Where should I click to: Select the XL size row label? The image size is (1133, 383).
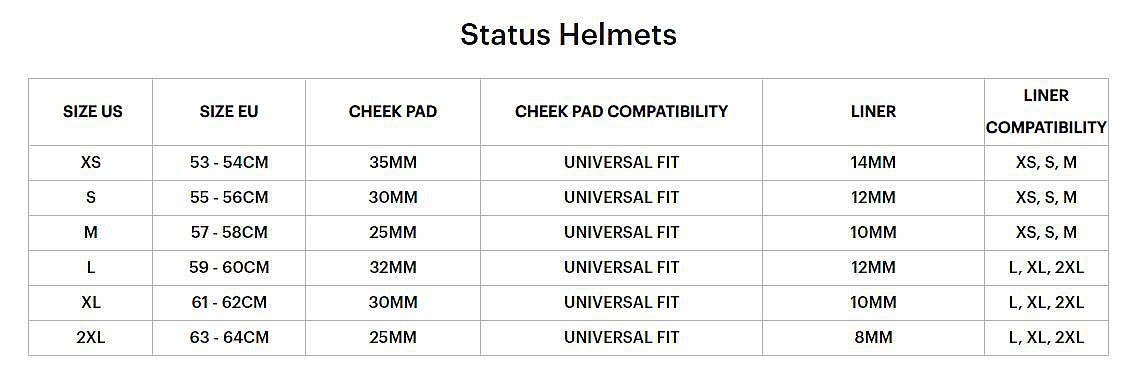pyautogui.click(x=90, y=302)
